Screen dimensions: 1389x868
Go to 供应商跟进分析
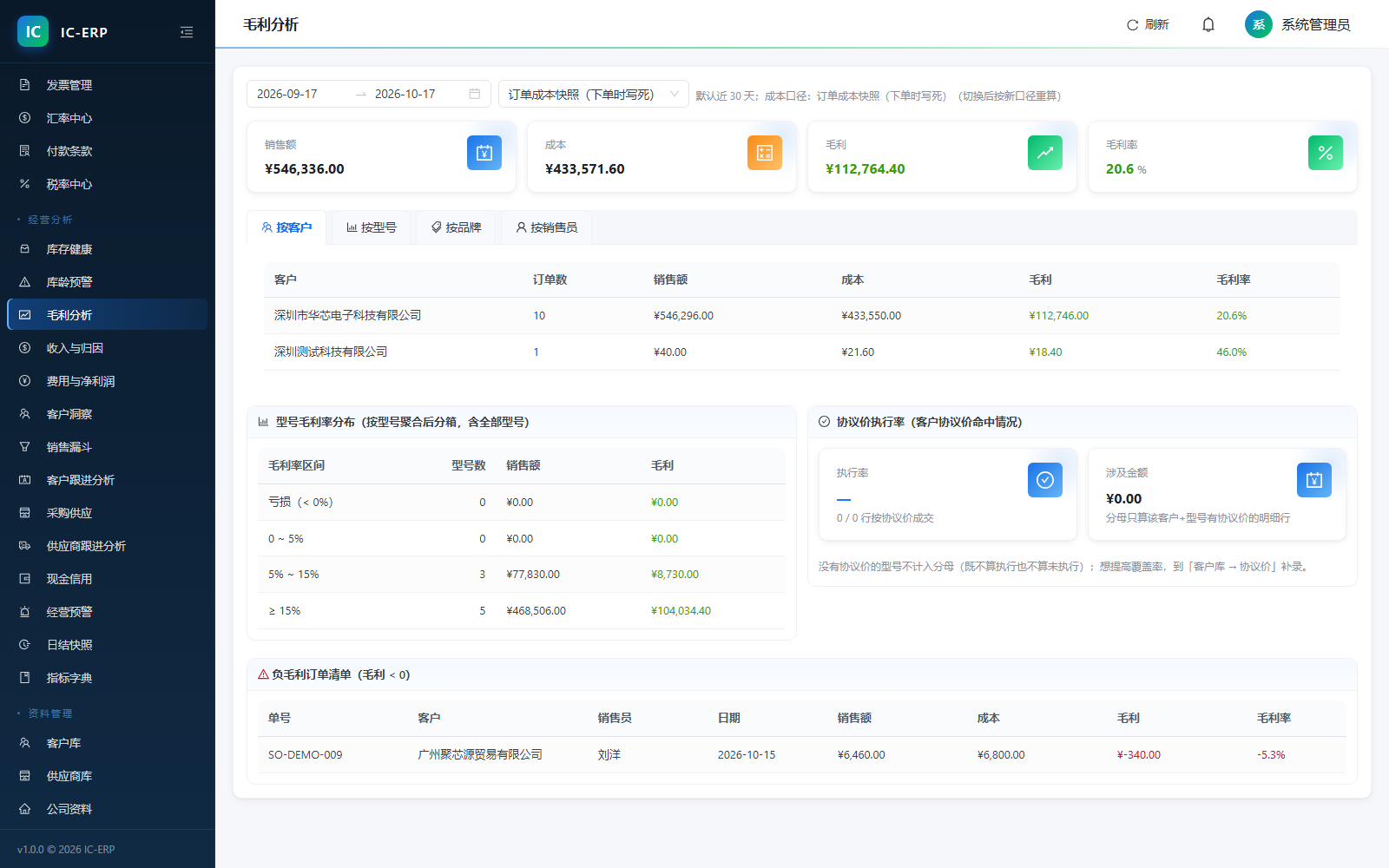pyautogui.click(x=107, y=546)
